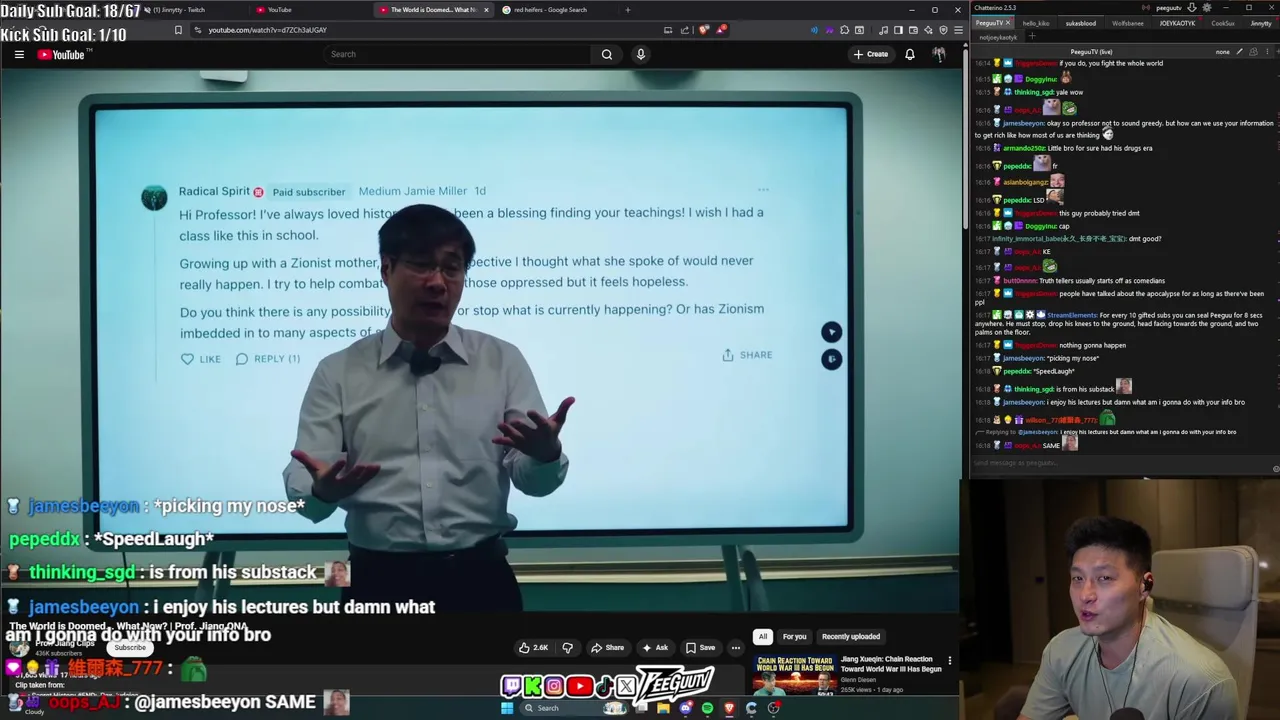Open the peeguutv account switcher in Chatterino
Image resolution: width=1280 pixels, height=720 pixels.
pyautogui.click(x=1169, y=8)
